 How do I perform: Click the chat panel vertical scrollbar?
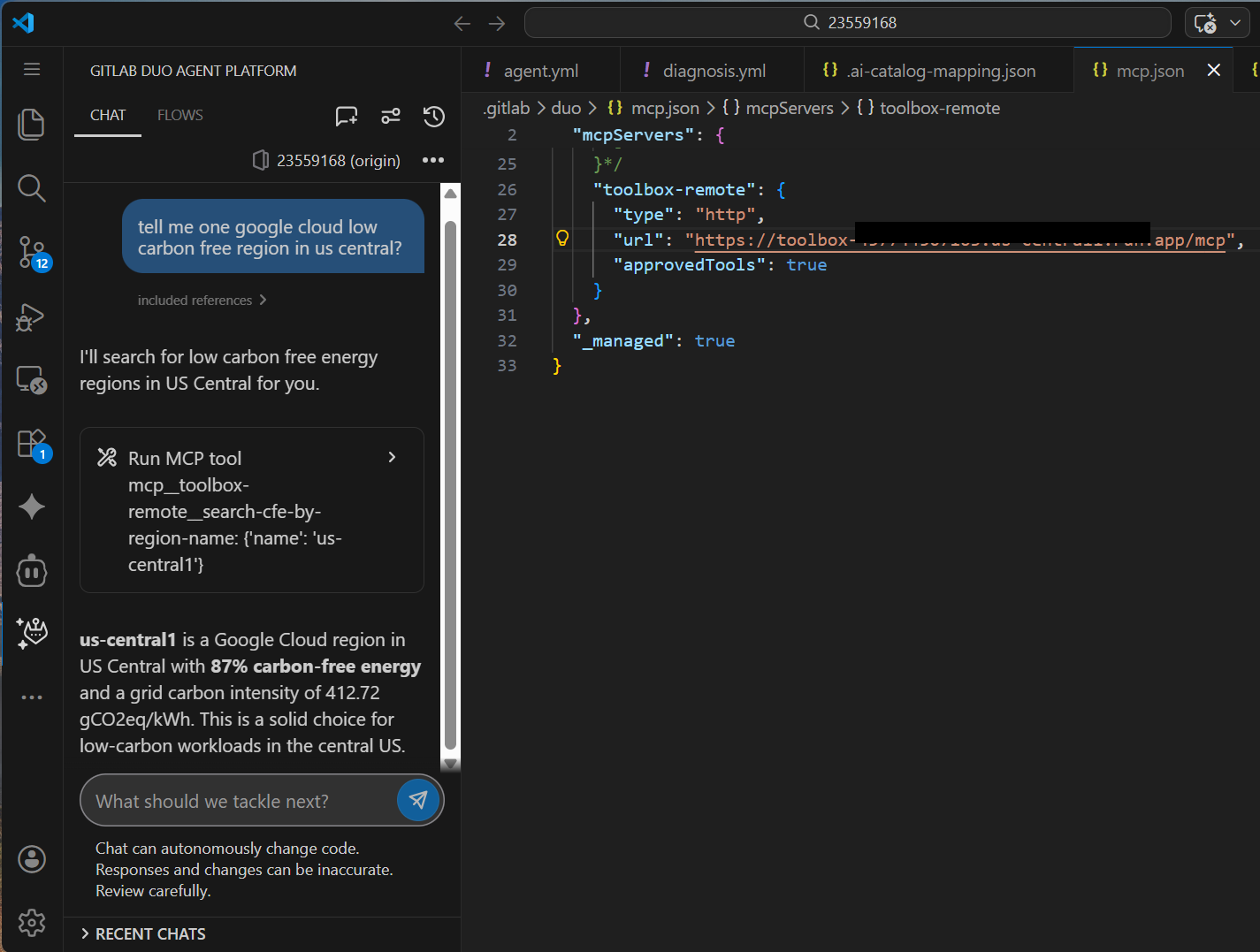tap(450, 477)
